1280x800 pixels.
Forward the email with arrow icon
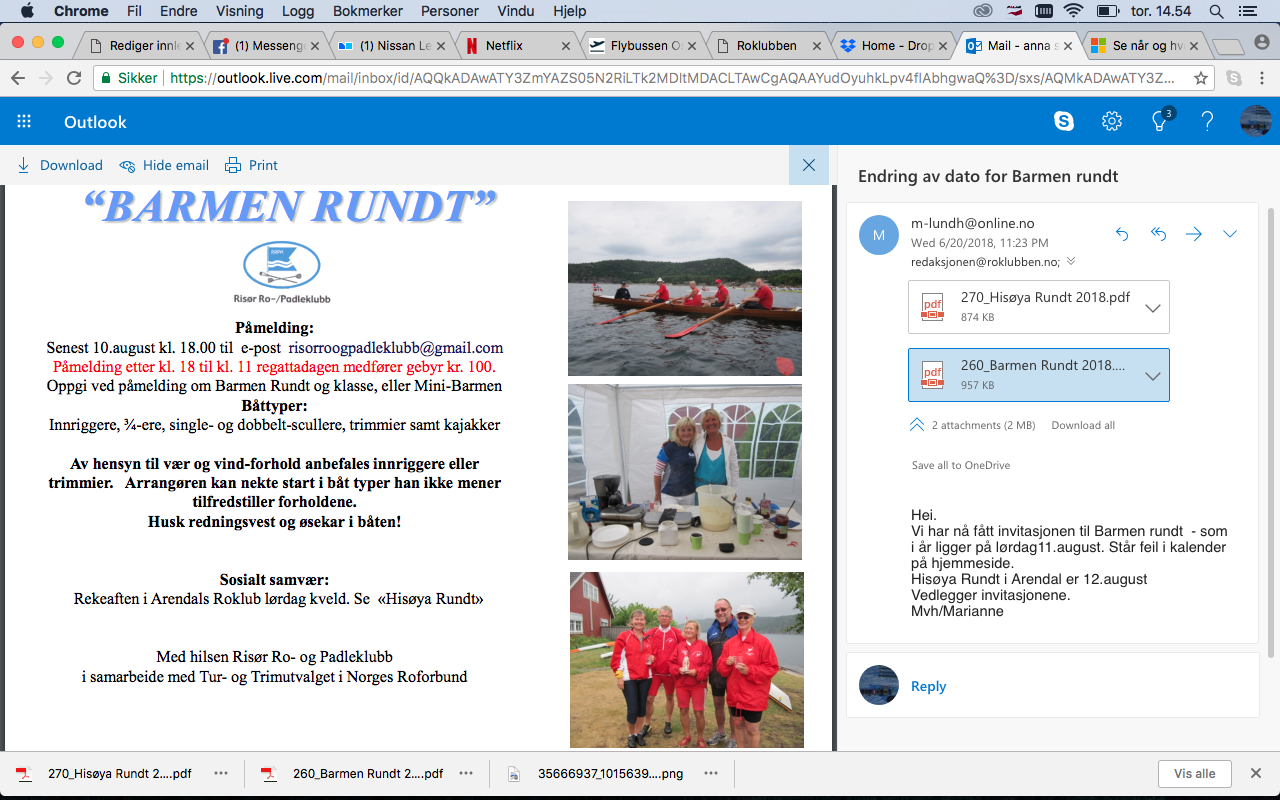click(1194, 234)
